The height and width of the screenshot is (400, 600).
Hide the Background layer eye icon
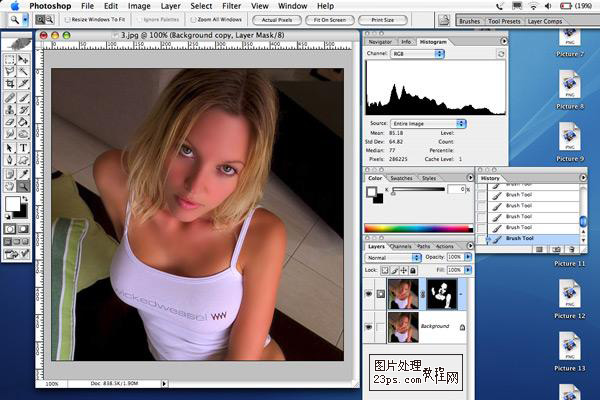tap(369, 327)
